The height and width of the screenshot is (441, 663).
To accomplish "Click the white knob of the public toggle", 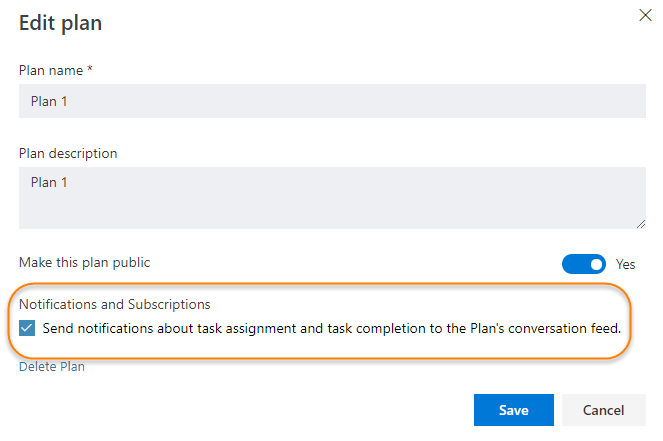I will pos(596,264).
